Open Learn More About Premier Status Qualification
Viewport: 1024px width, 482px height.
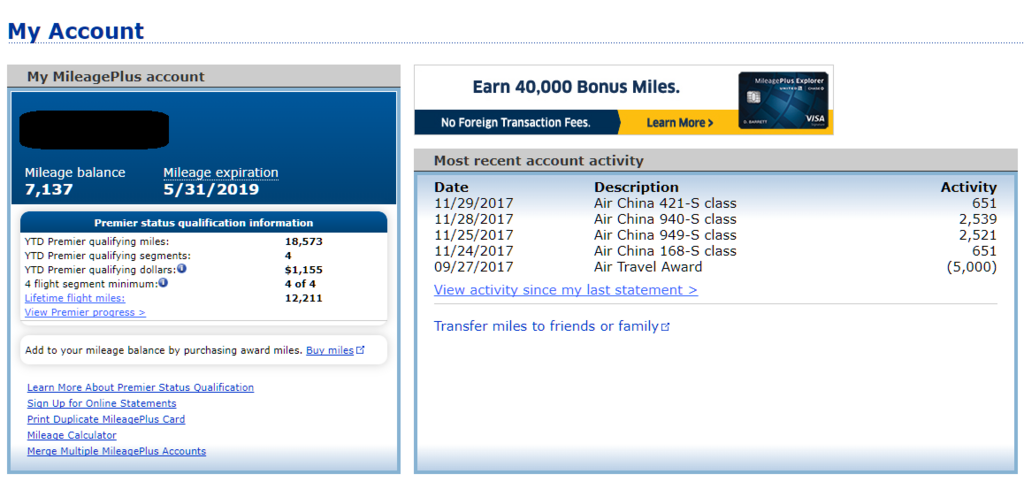[x=140, y=387]
